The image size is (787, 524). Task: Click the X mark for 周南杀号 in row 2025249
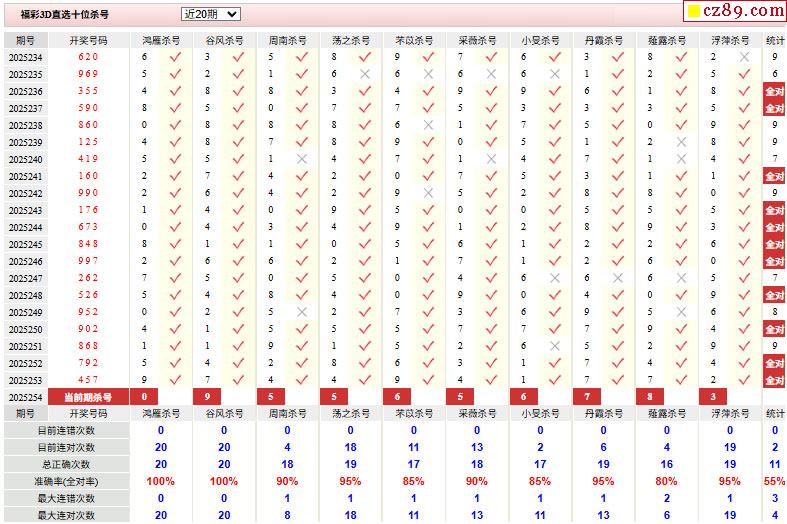pyautogui.click(x=302, y=312)
